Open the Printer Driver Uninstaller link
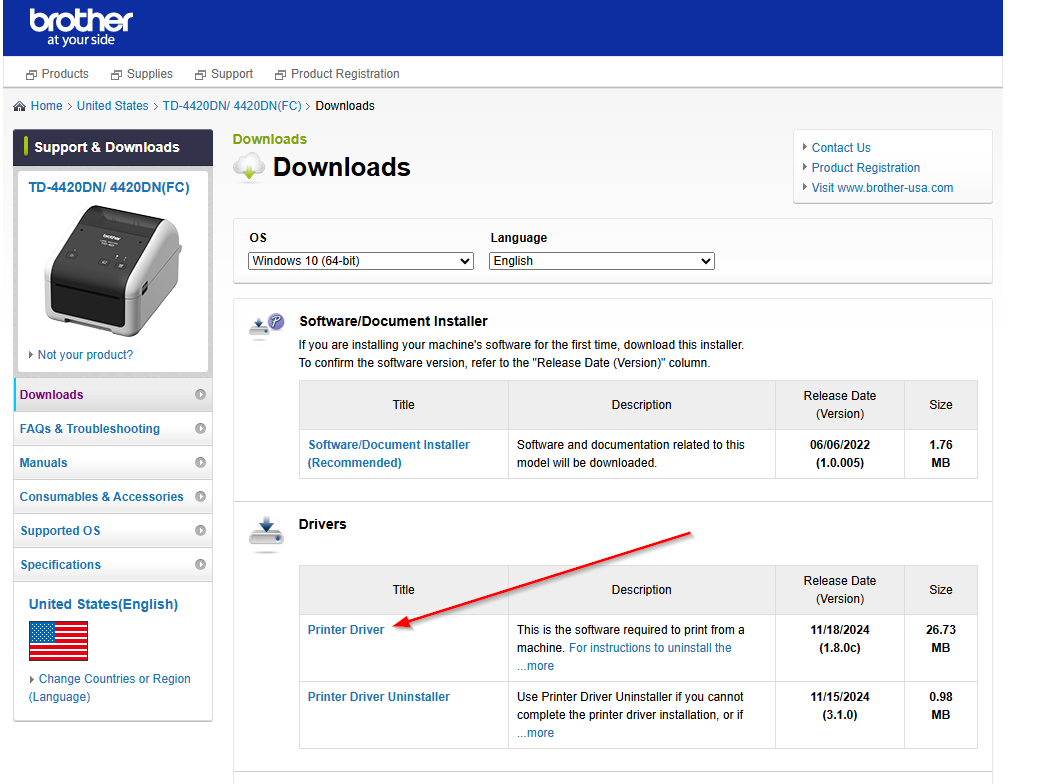The image size is (1063, 784). [378, 697]
